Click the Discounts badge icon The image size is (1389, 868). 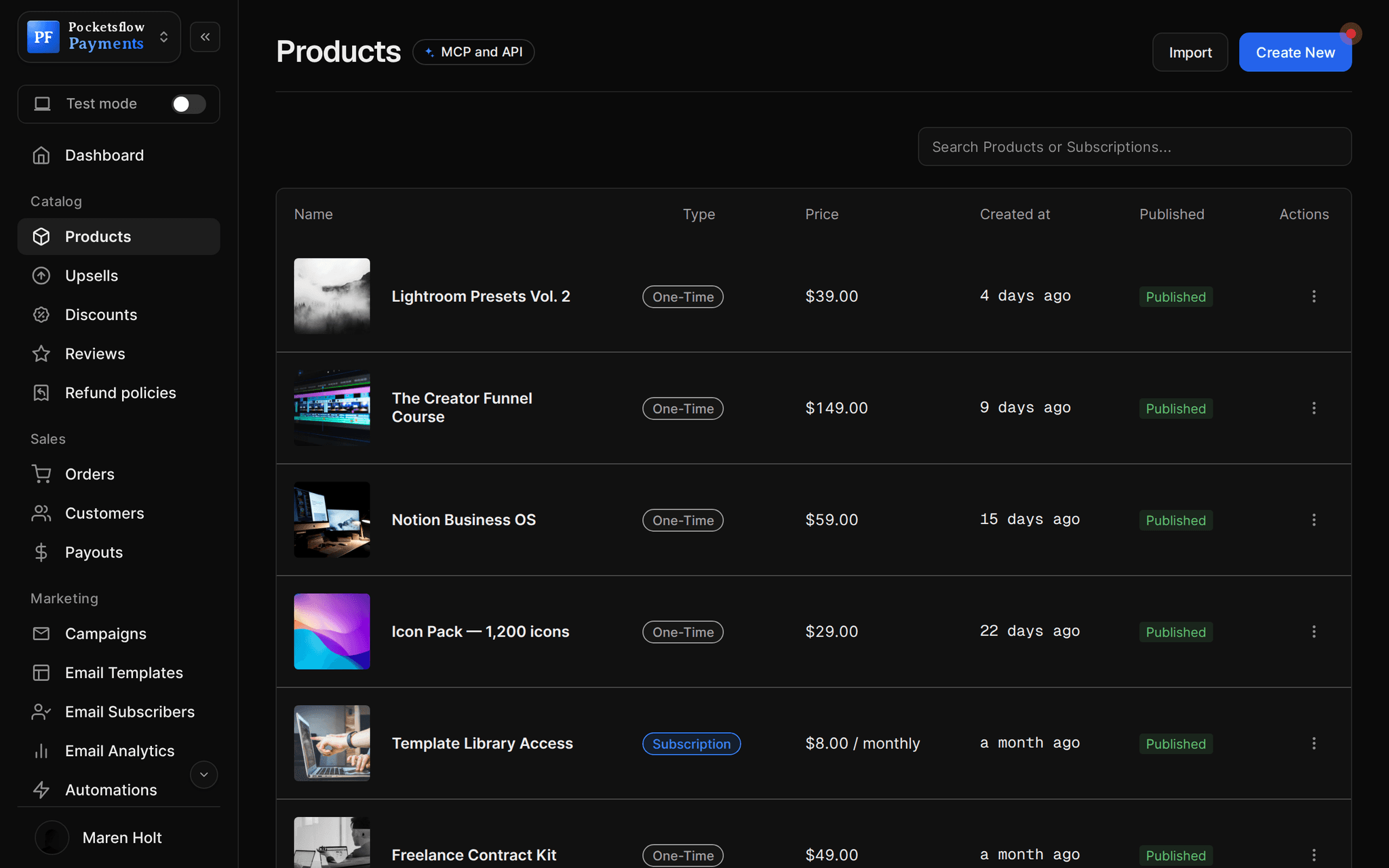[x=41, y=315]
